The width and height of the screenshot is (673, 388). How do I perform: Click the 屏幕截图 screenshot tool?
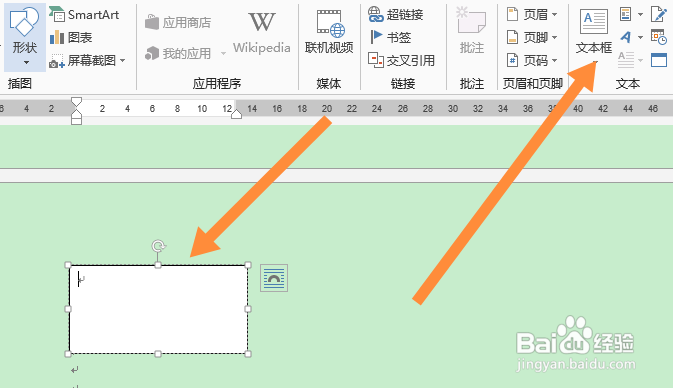coord(82,61)
